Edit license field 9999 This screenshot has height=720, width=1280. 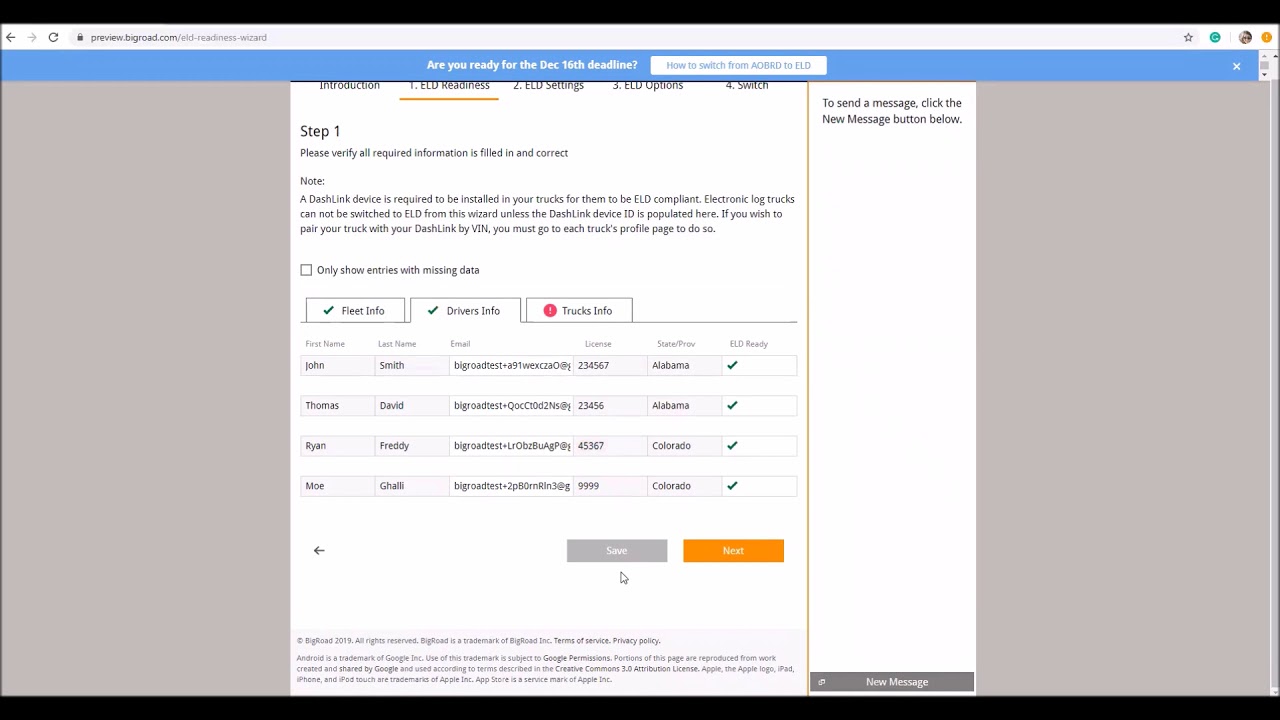610,485
